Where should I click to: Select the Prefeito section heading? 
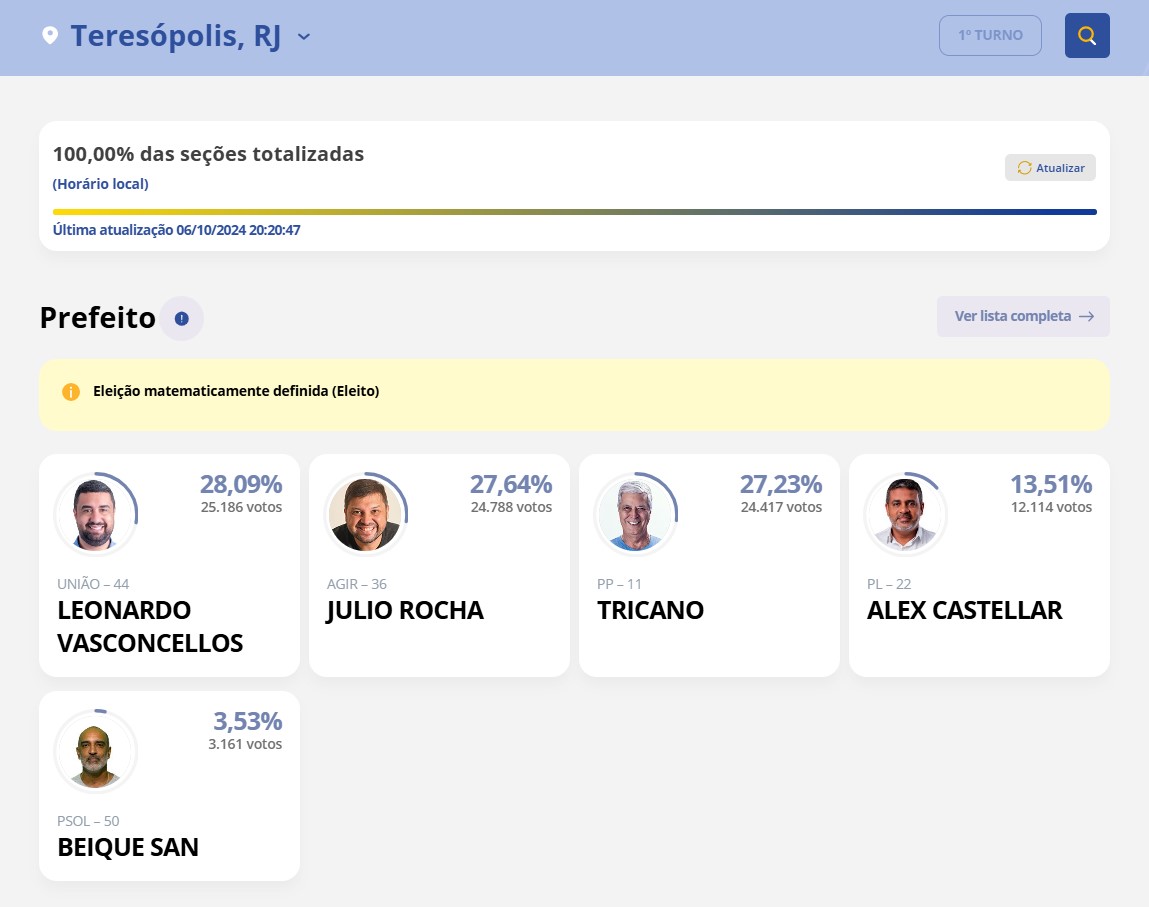[x=97, y=317]
